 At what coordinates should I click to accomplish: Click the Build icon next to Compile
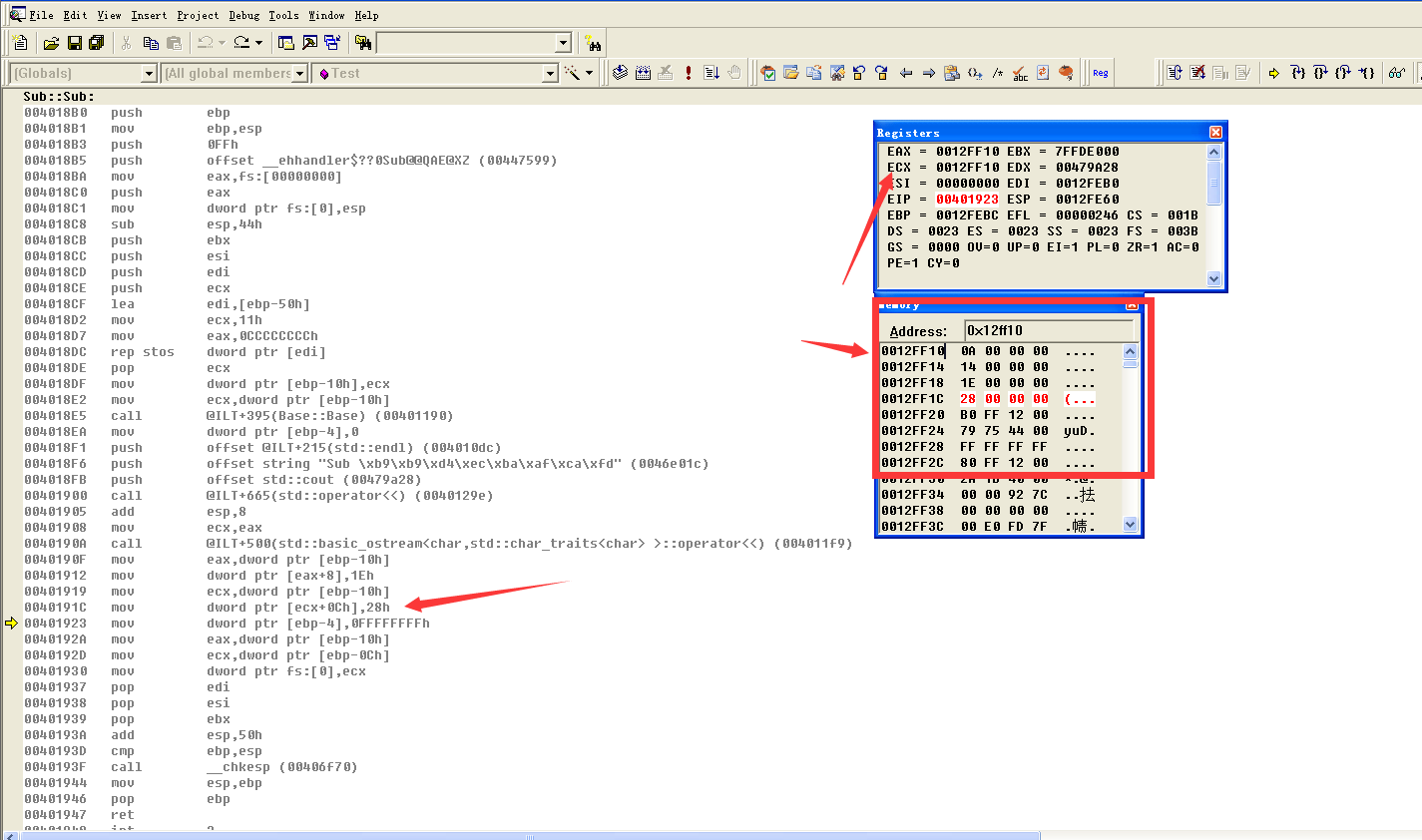pos(644,73)
